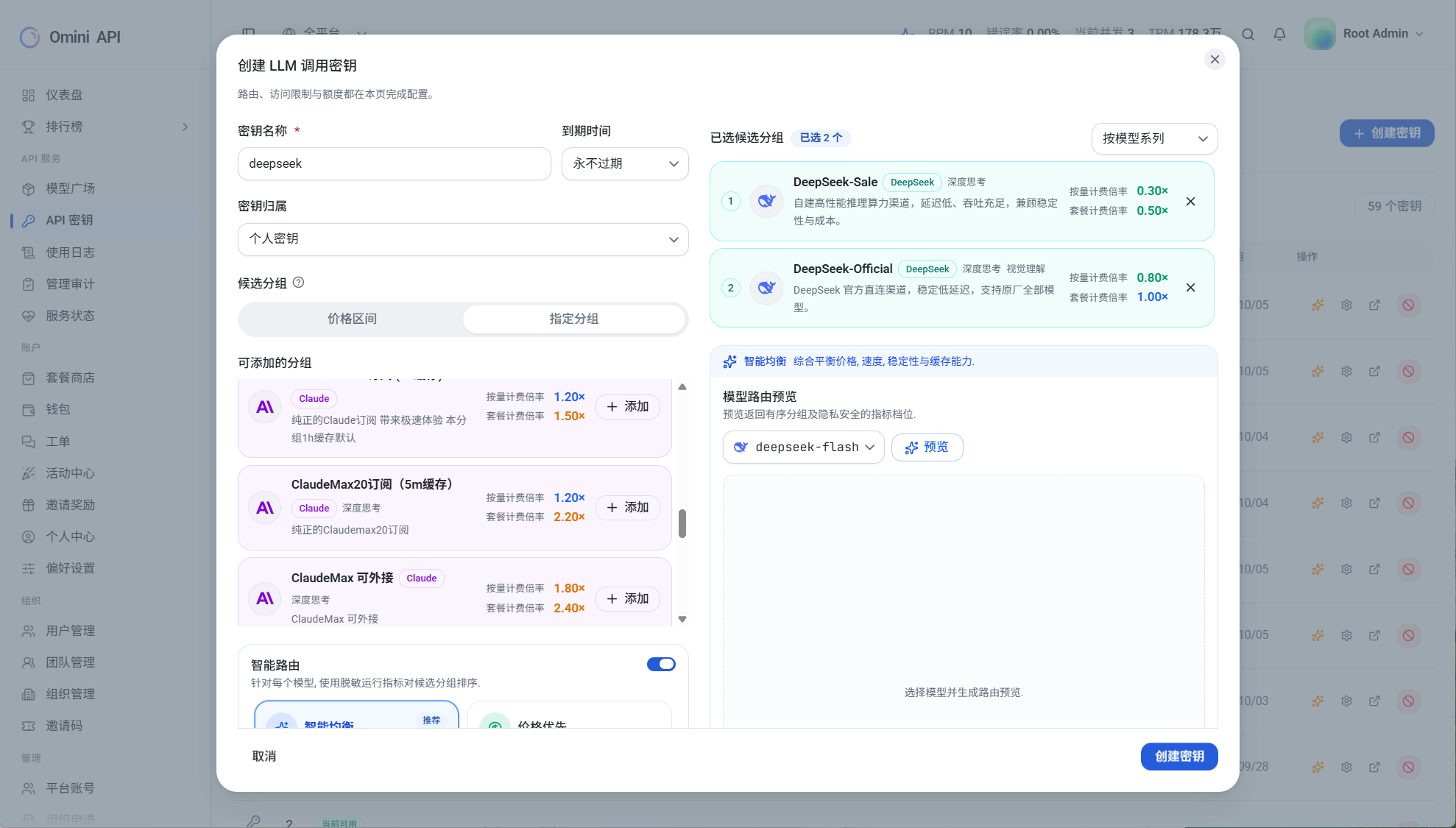Viewport: 1456px width, 828px height.
Task: Open the Root Admin account menu
Action: click(x=1364, y=34)
